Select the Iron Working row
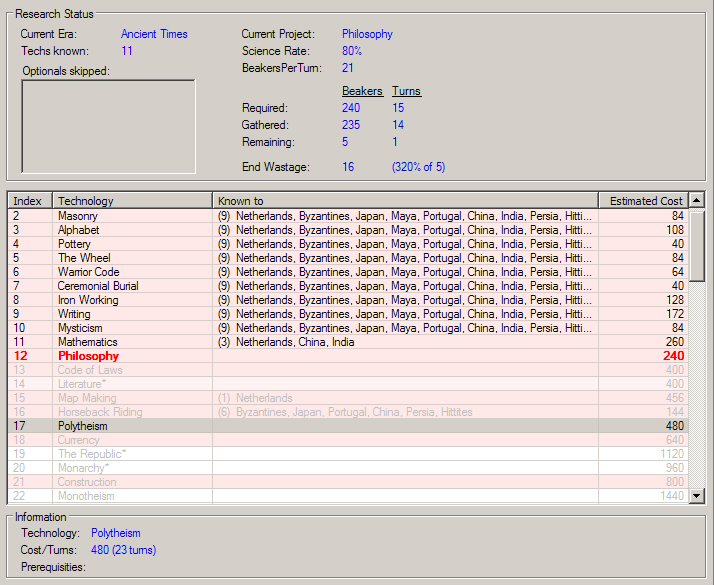714x585 pixels. pos(348,300)
